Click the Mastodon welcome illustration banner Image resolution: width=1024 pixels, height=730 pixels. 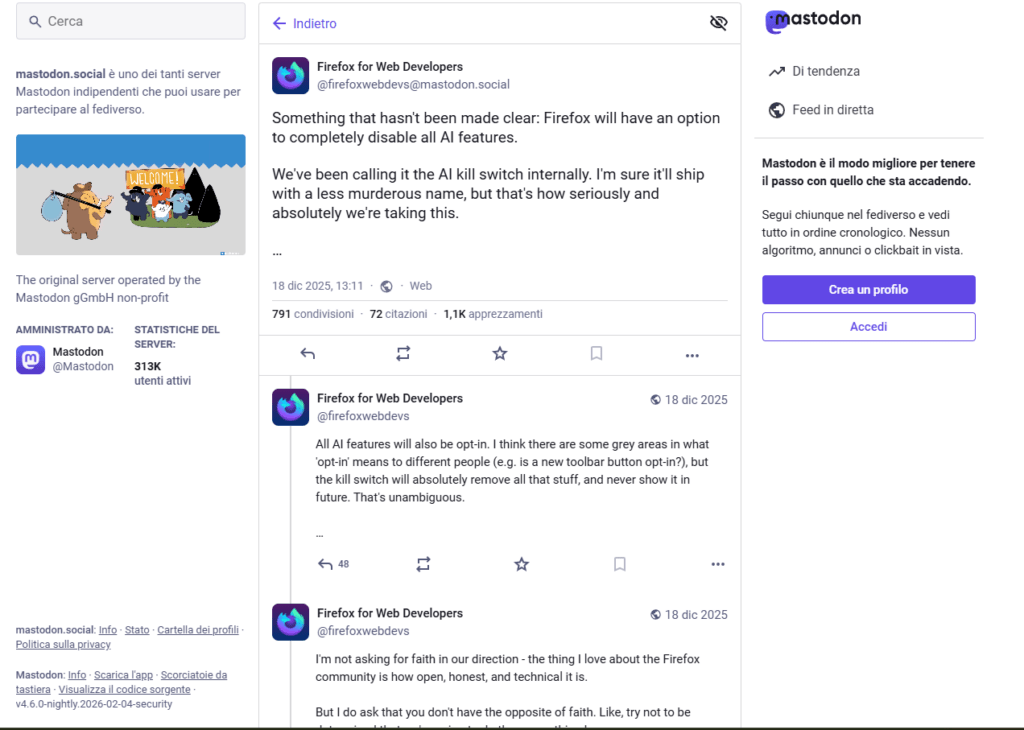[x=130, y=194]
